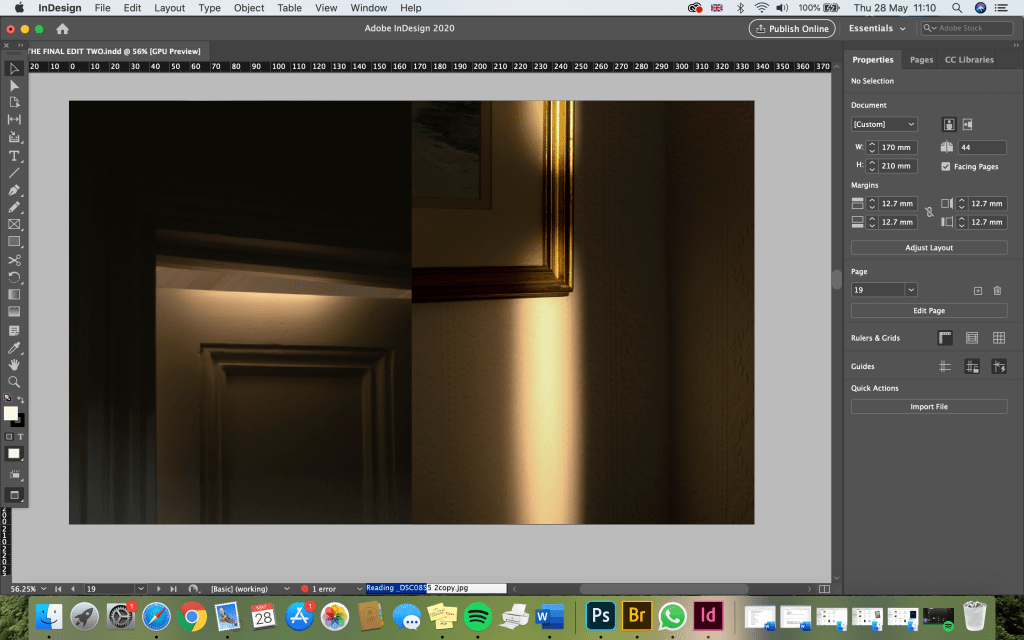Click the create new page icon
Image resolution: width=1024 pixels, height=640 pixels.
pos(978,290)
